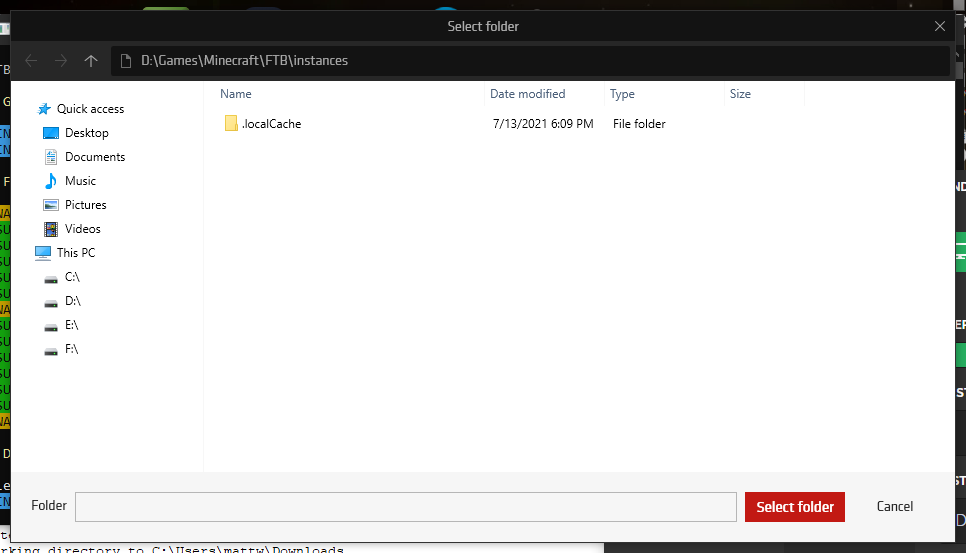
Task: Click the Documents page icon
Action: [x=51, y=157]
